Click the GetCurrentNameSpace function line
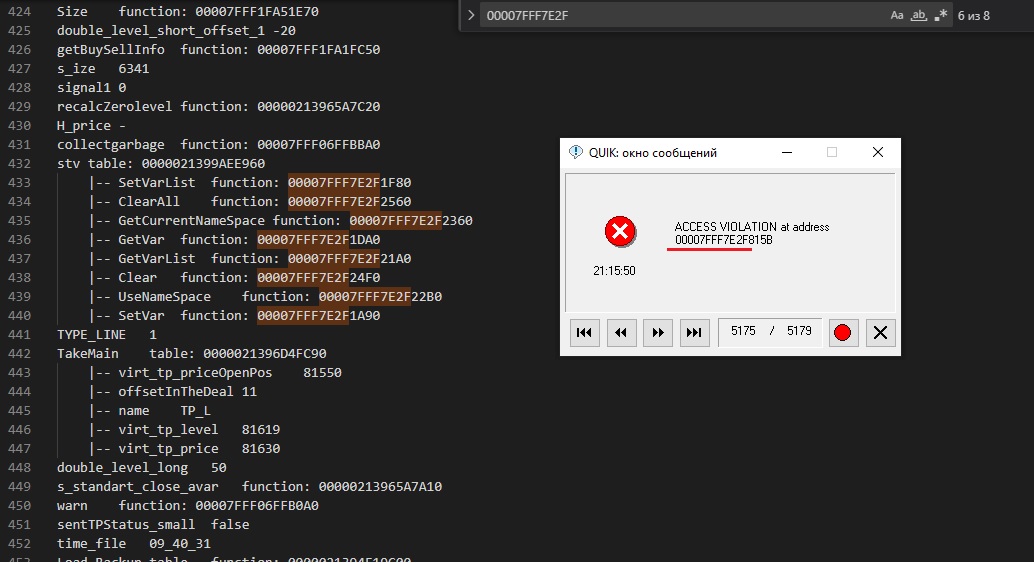Viewport: 1034px width, 563px height. click(281, 221)
